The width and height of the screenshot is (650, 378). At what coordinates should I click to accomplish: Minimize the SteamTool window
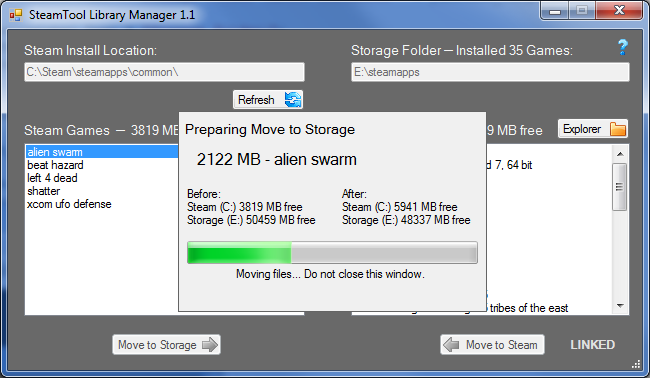point(555,11)
